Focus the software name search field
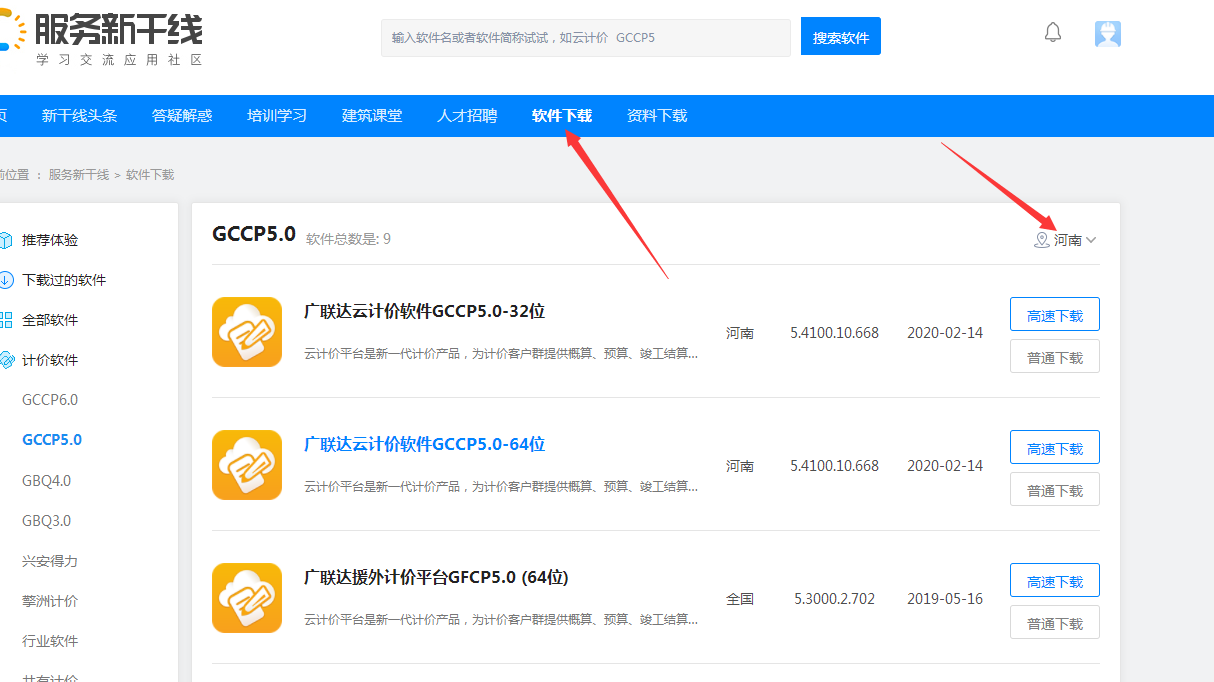 (586, 37)
